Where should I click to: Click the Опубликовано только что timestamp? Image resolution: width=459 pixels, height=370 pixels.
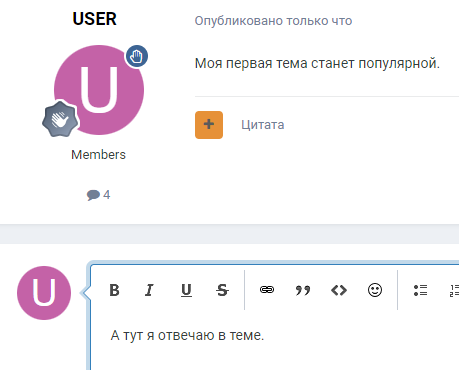273,21
